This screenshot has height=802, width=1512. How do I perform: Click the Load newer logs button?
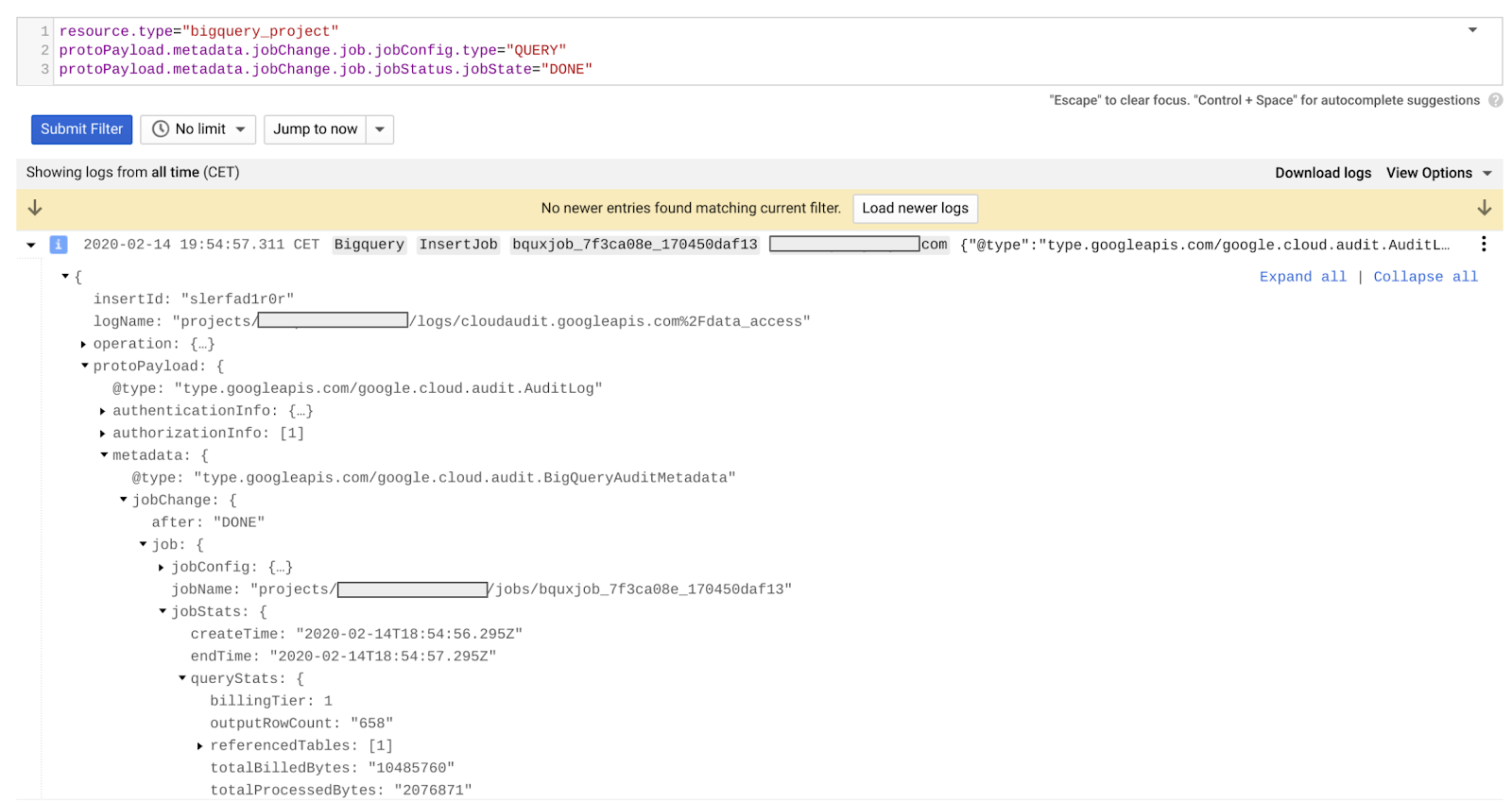(915, 208)
